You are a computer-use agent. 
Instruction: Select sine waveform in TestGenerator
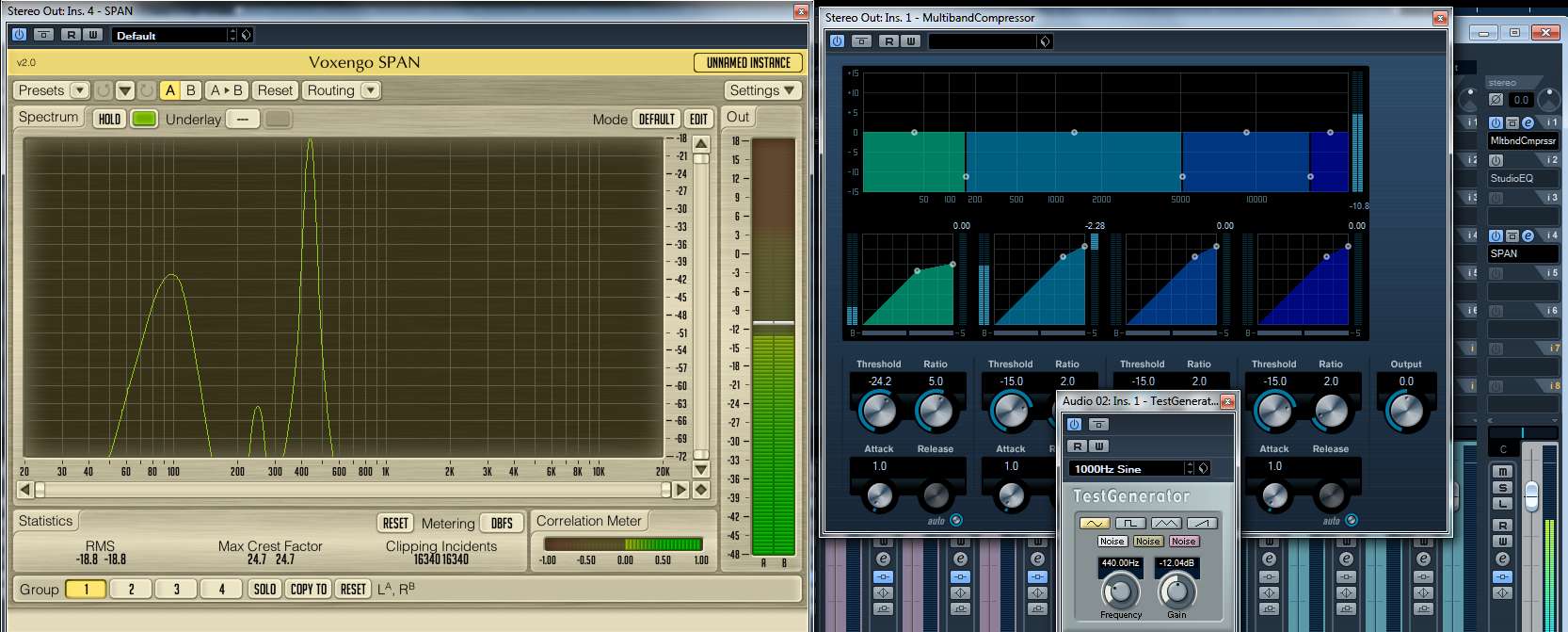point(1094,523)
